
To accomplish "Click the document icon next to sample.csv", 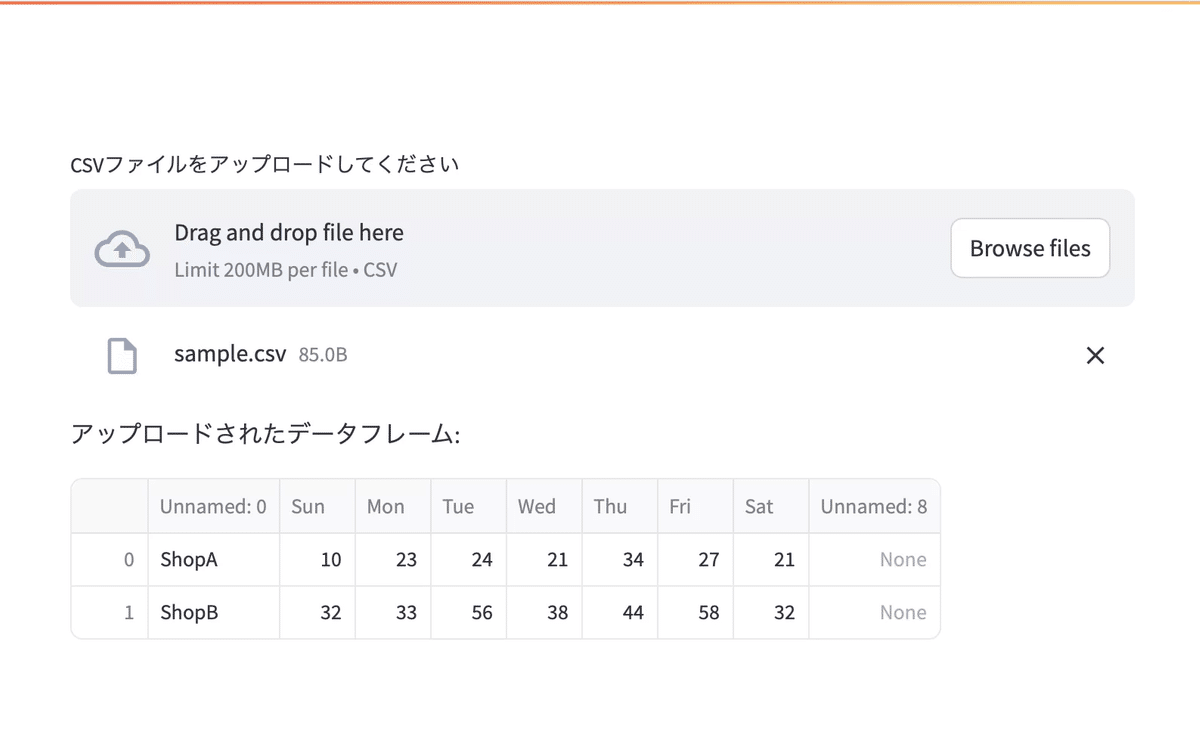I will [121, 355].
